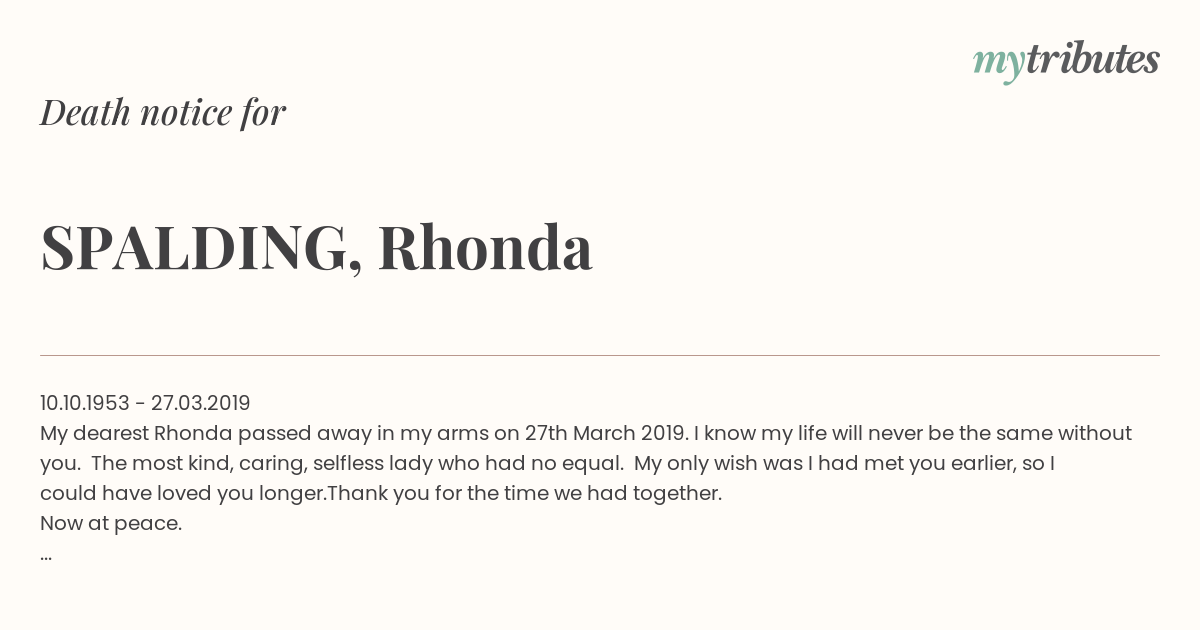Click the first name Rhonda in the title
The width and height of the screenshot is (1200, 630).
pyautogui.click(x=485, y=247)
